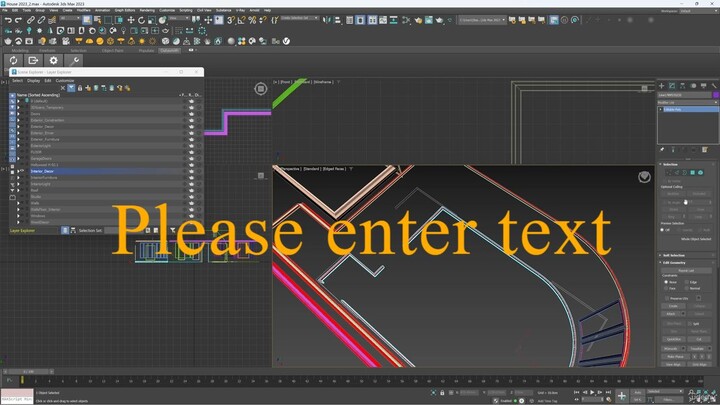
Task: Click Pin Stack icon under modifier stack
Action: pos(662,150)
